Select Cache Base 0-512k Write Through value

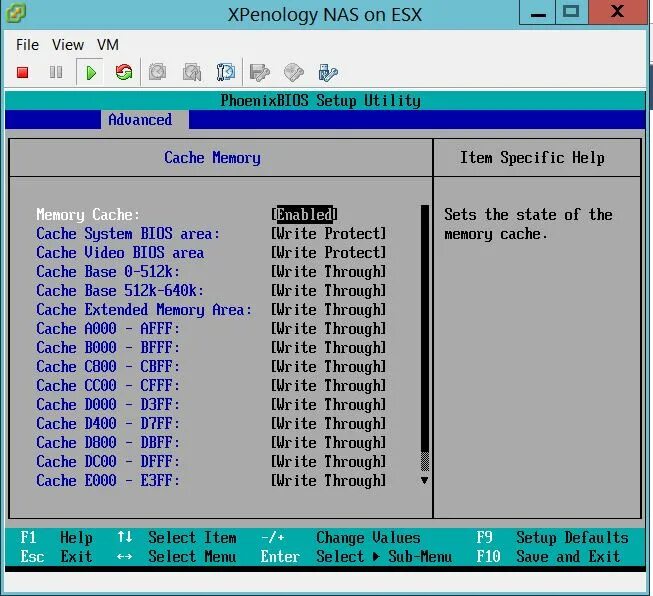pos(329,272)
